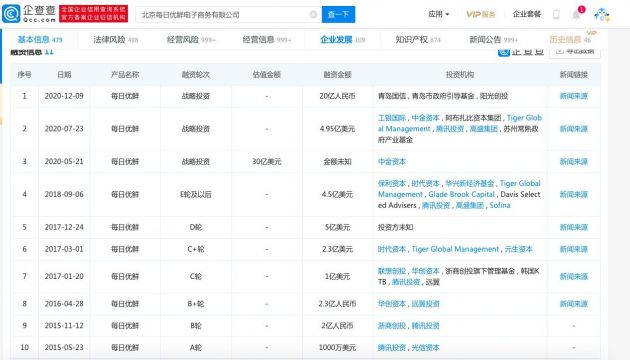The height and width of the screenshot is (360, 630).
Task: Select the 30亿美元 valuation cell
Action: [267, 162]
